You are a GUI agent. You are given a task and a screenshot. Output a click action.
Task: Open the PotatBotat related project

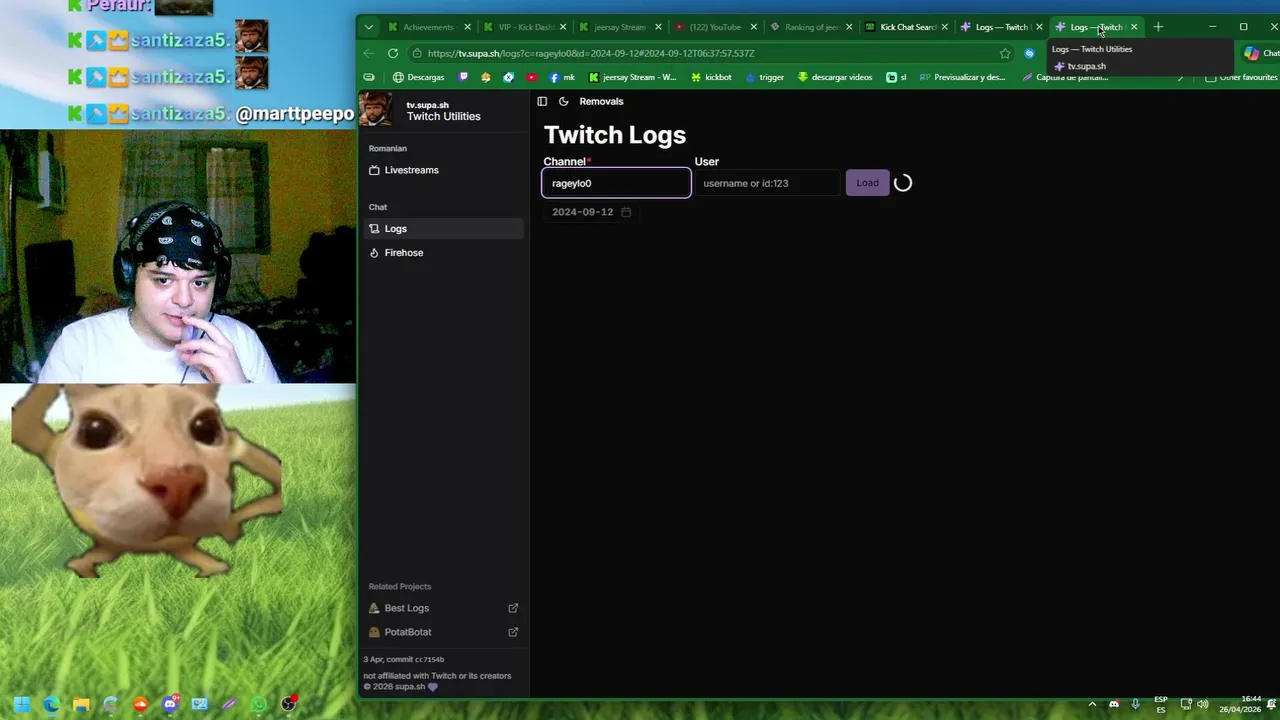click(442, 632)
